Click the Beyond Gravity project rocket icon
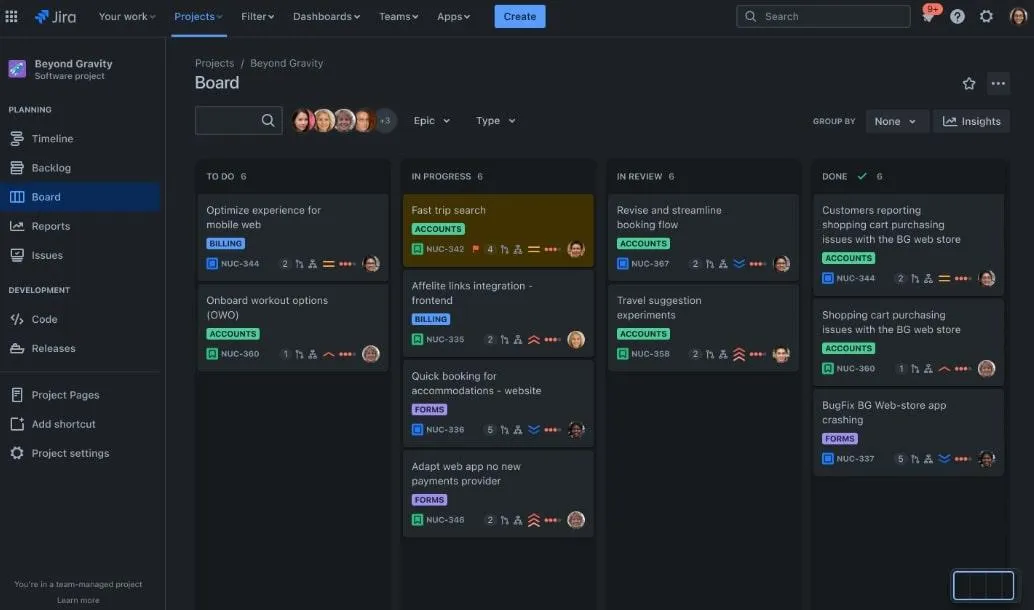This screenshot has height=610, width=1034. 17,69
